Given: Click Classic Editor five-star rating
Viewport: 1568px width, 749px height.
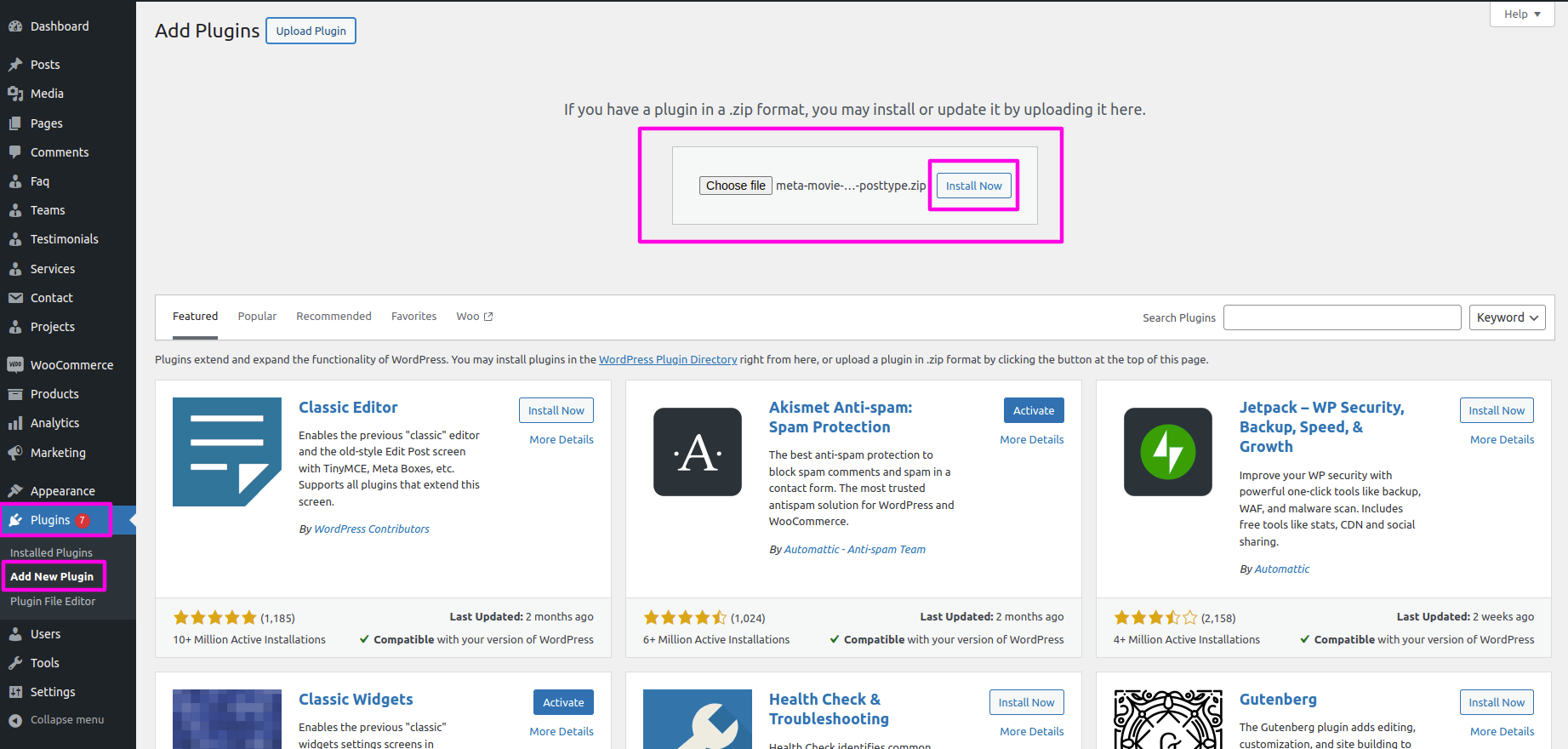Looking at the screenshot, I should pyautogui.click(x=215, y=618).
